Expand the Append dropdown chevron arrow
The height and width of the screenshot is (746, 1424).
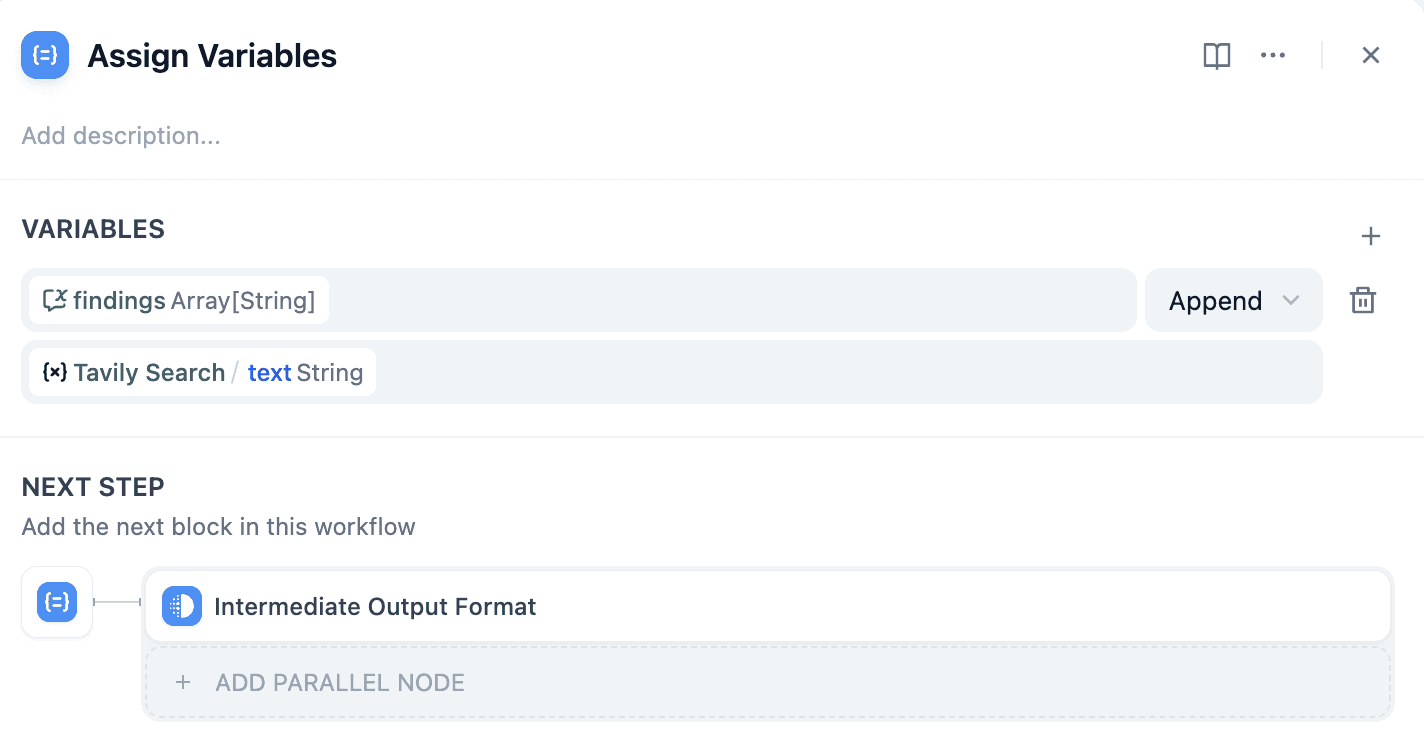[x=1291, y=301]
